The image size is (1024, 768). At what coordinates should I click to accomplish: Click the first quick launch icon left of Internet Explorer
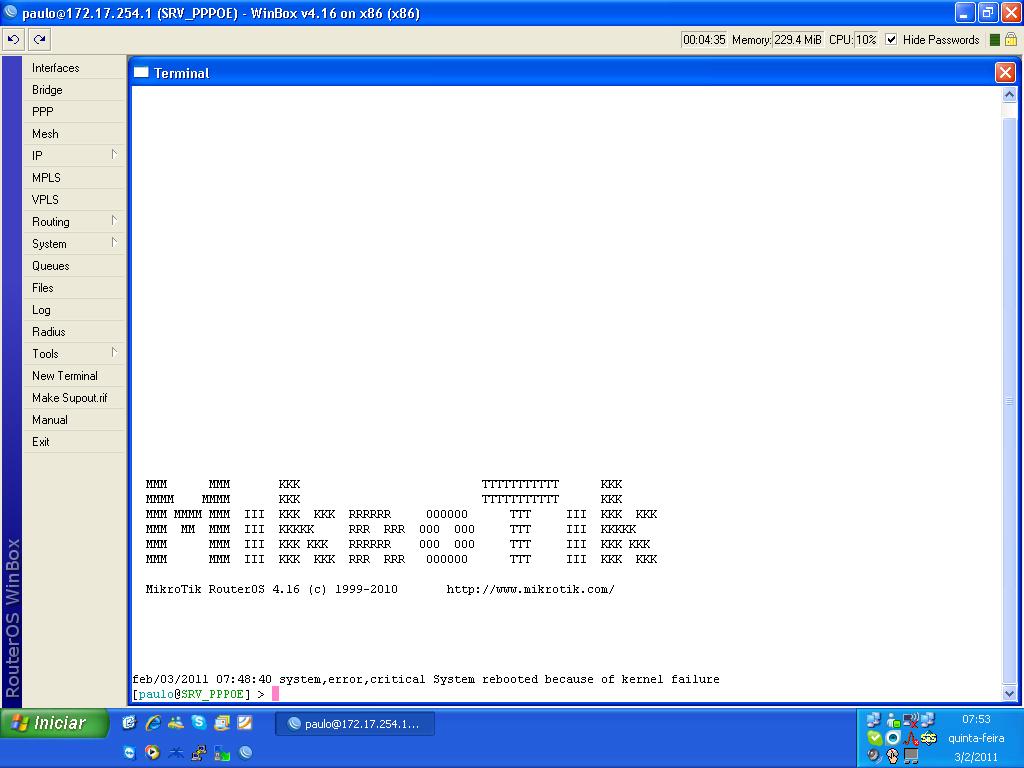[129, 722]
